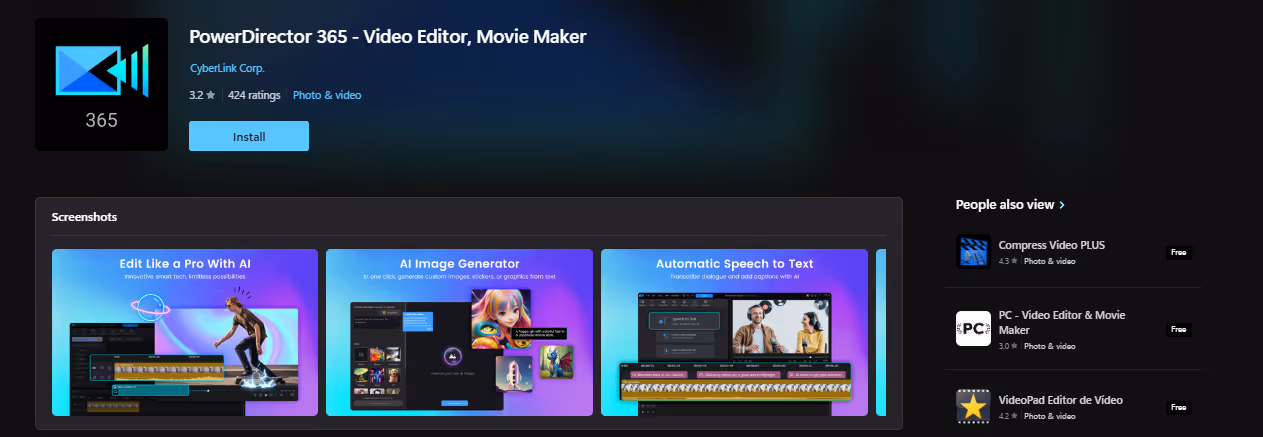Click Free badge for PC - Video Editor
The width and height of the screenshot is (1263, 437).
1180,329
